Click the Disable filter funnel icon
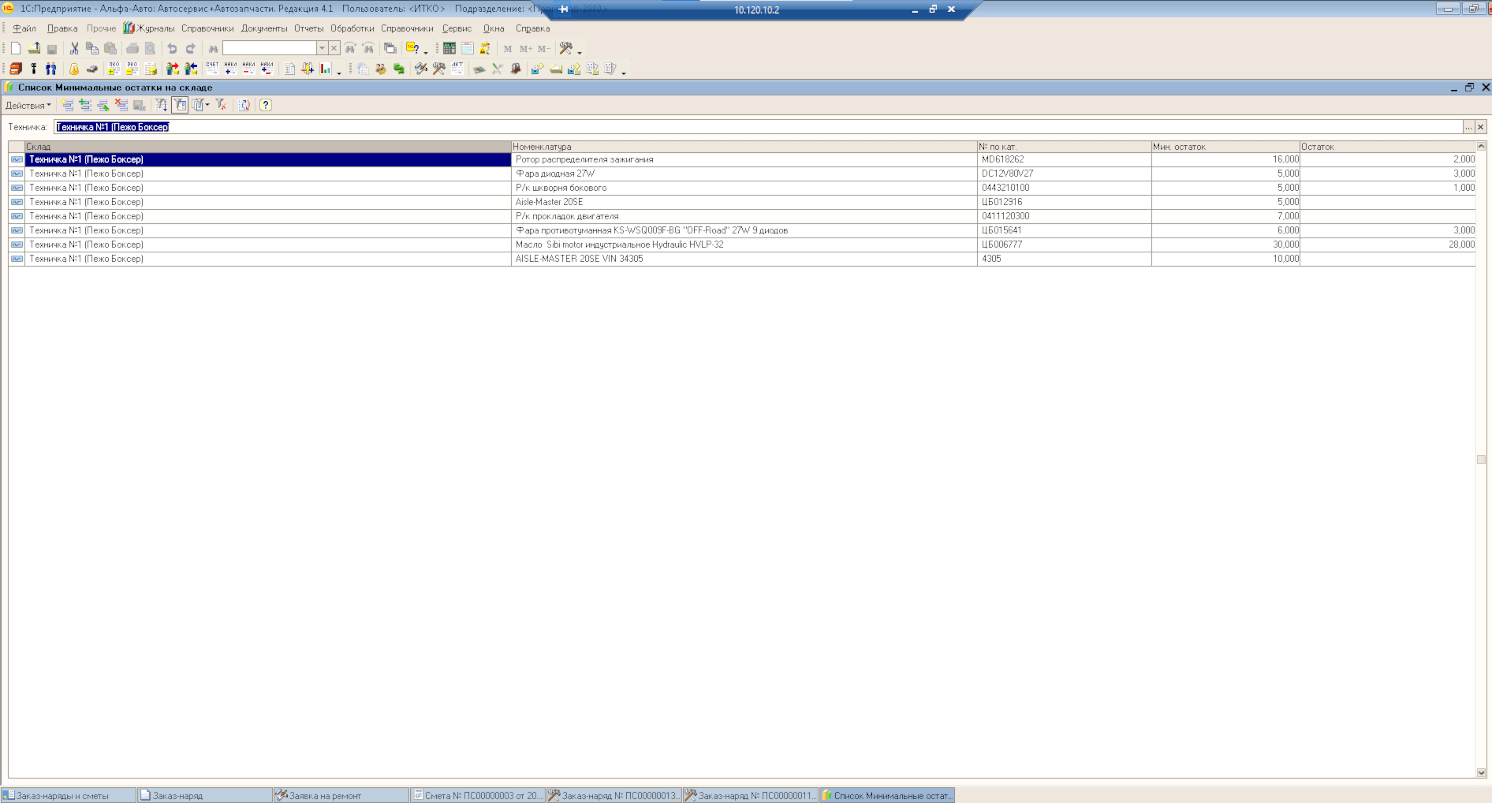This screenshot has height=803, width=1492. tap(221, 105)
